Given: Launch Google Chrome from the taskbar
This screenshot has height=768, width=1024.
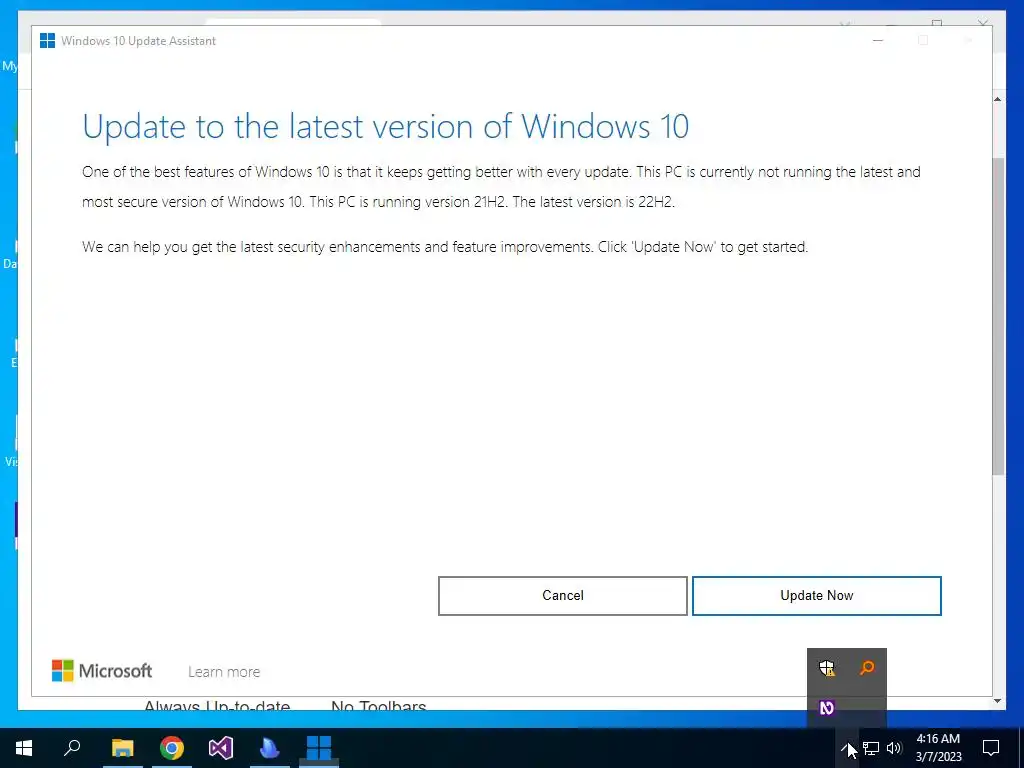Looking at the screenshot, I should [x=172, y=748].
